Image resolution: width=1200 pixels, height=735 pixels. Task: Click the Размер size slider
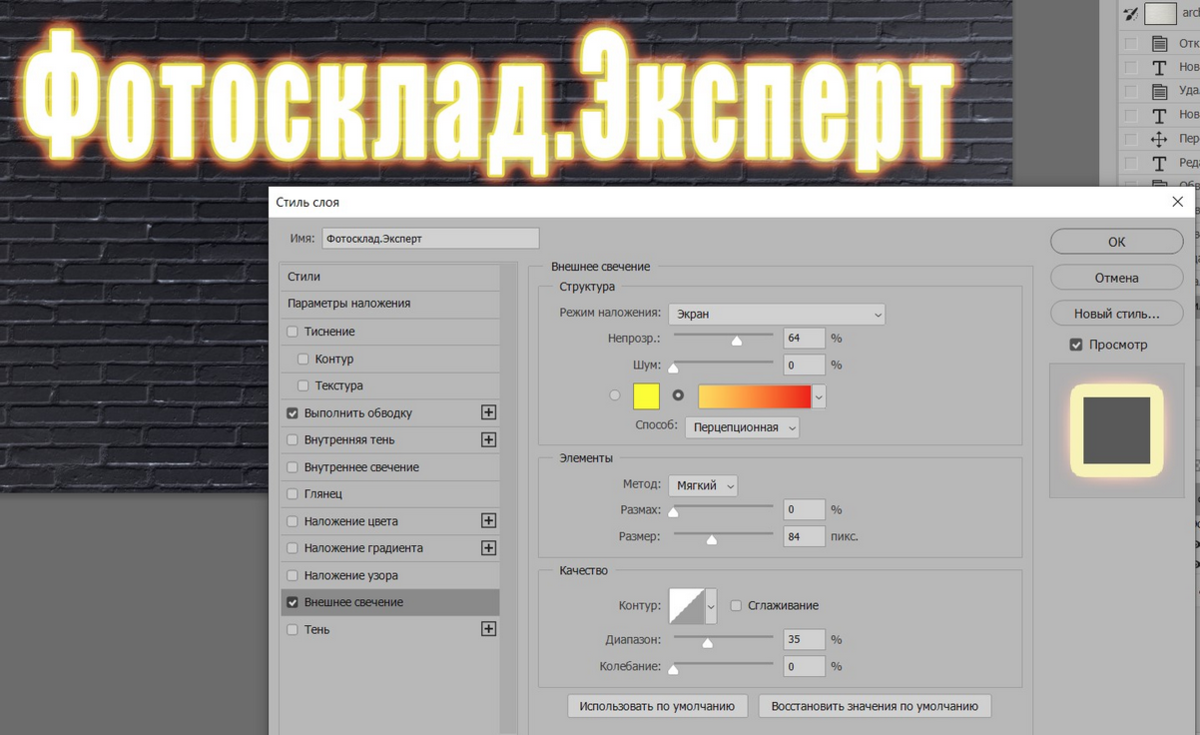[x=722, y=537]
